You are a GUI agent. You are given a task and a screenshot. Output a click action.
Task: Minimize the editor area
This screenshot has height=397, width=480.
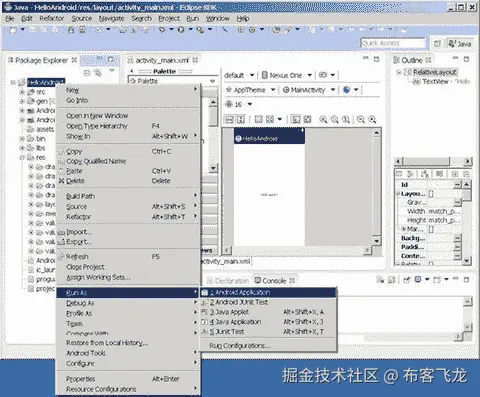[366, 59]
